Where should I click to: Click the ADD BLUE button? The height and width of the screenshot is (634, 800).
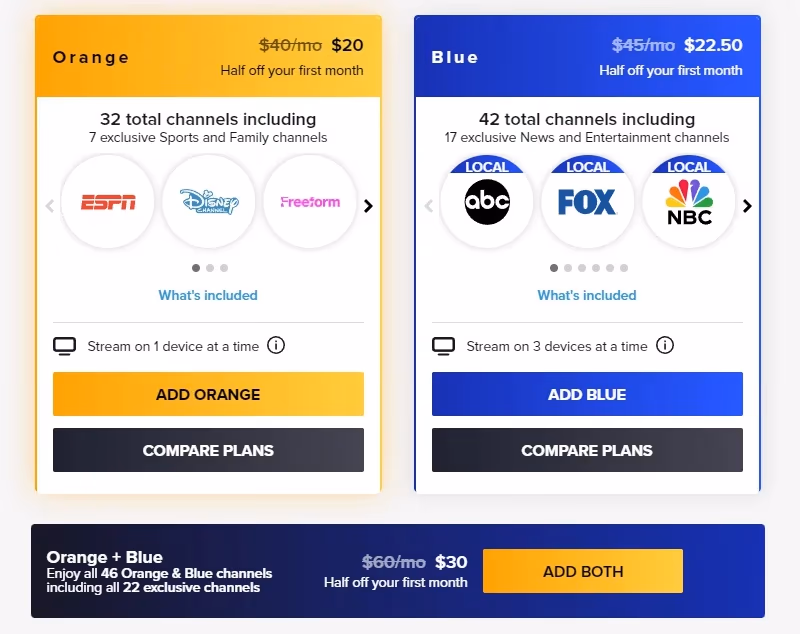coord(587,394)
